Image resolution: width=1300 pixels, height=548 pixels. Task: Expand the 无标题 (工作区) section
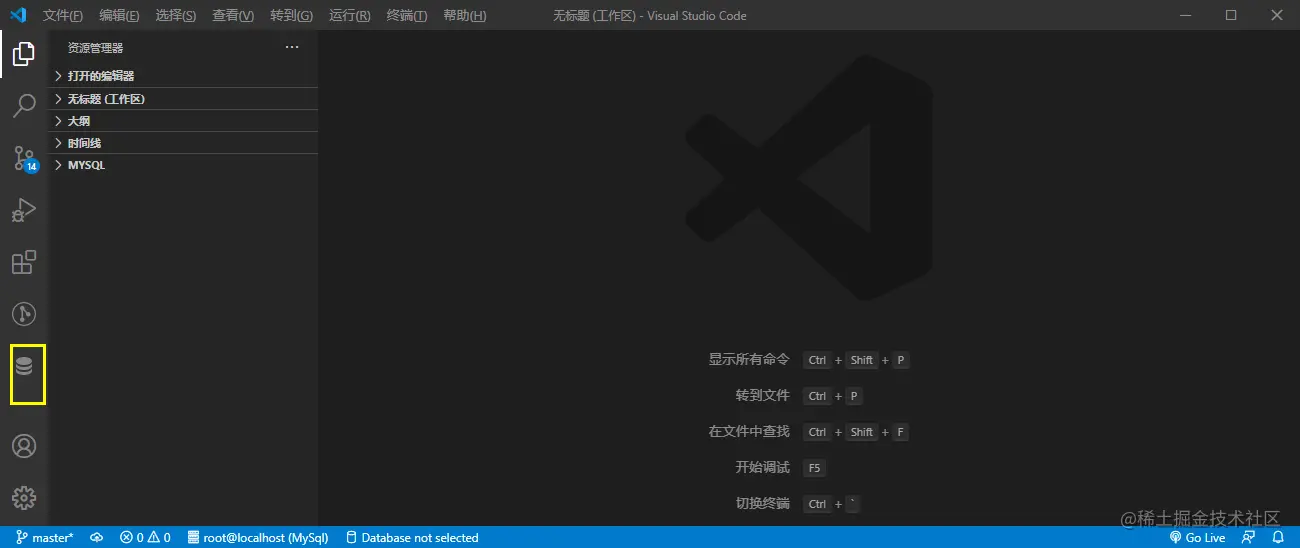pyautogui.click(x=184, y=99)
